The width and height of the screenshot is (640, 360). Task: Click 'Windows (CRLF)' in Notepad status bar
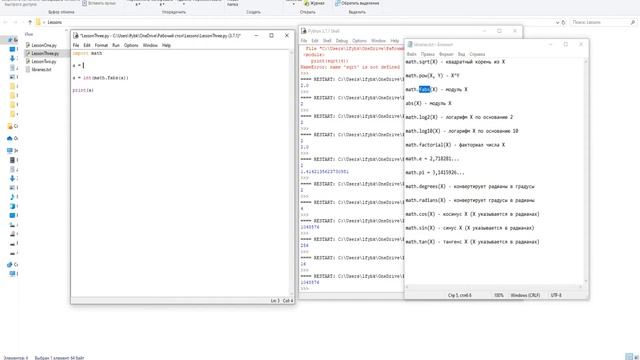tap(525, 295)
